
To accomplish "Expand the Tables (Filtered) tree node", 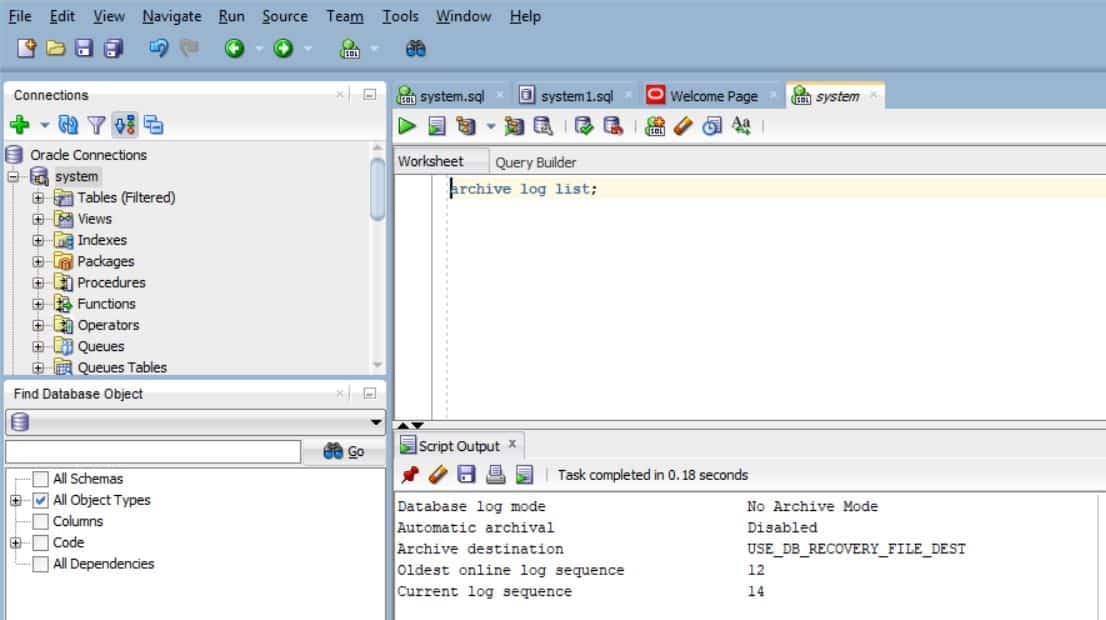I will 37,197.
